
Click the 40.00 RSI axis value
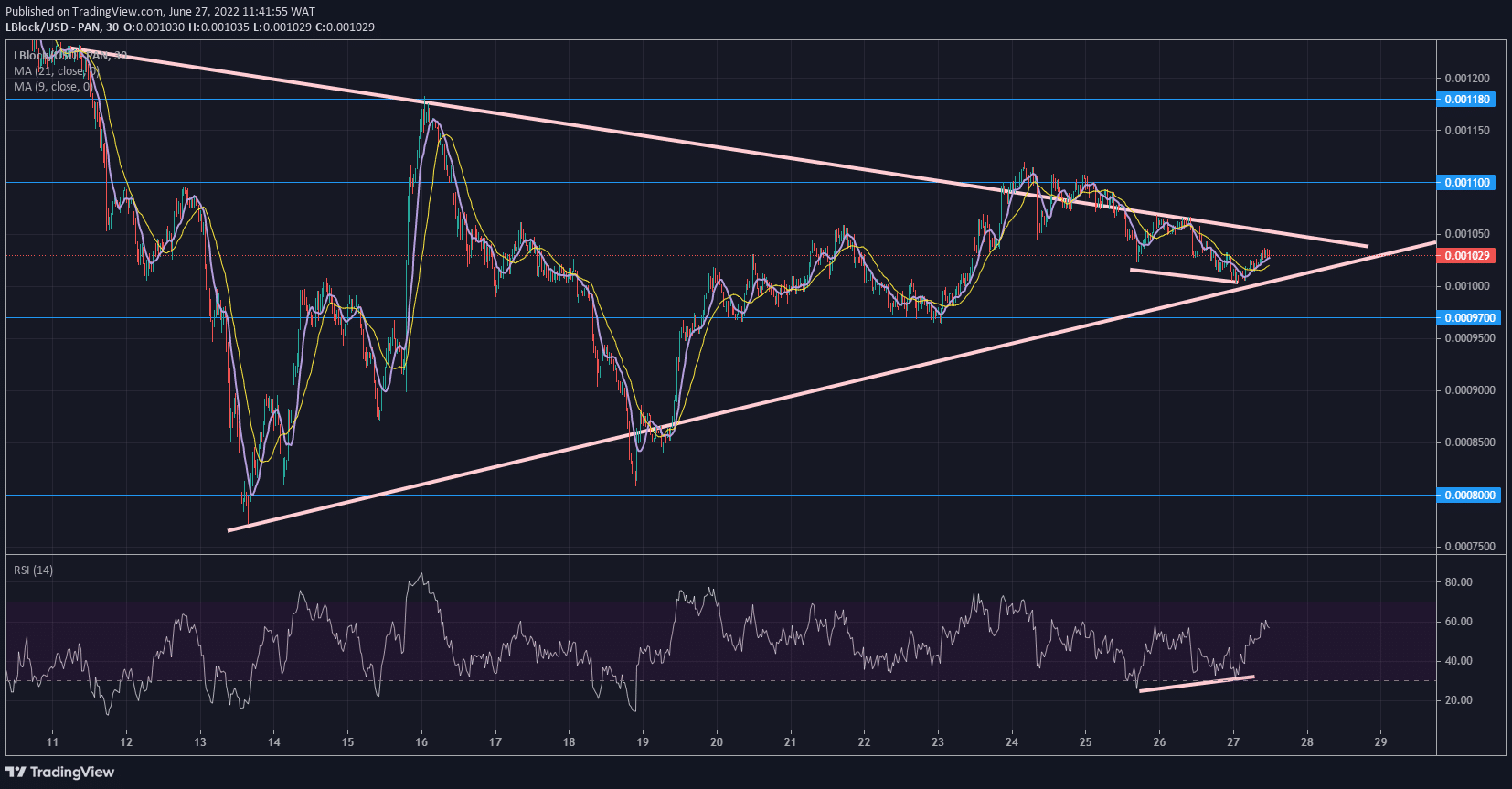pyautogui.click(x=1458, y=661)
